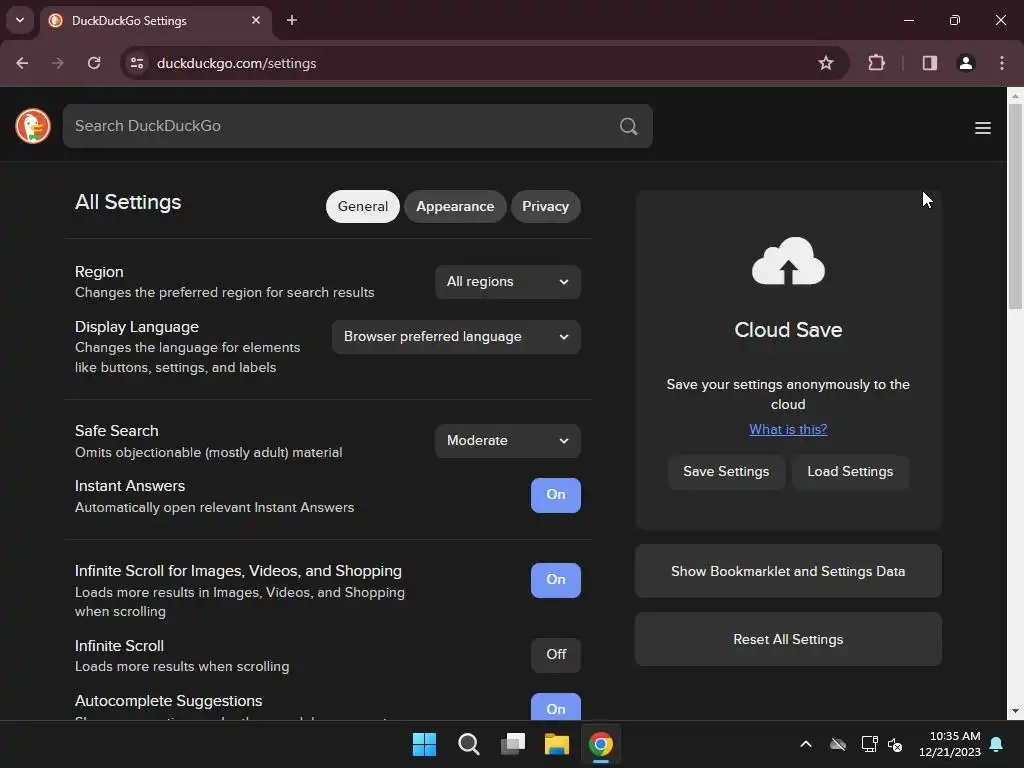The image size is (1024, 768).
Task: Open the hamburger menu on DuckDuckGo page
Action: (x=982, y=128)
